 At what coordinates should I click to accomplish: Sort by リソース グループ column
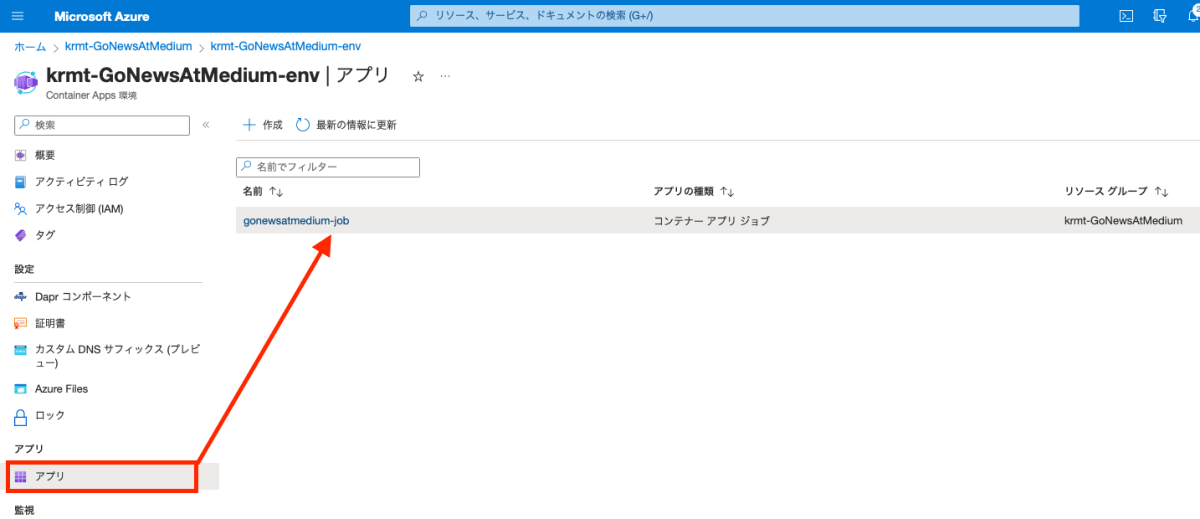1117,190
